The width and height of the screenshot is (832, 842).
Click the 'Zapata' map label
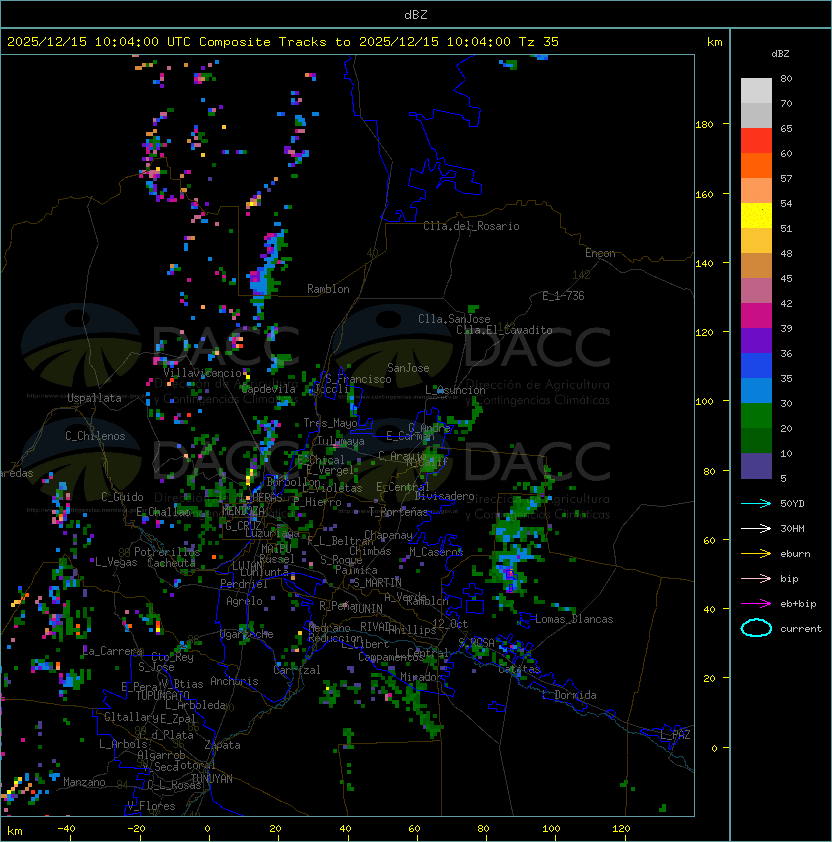[x=222, y=745]
